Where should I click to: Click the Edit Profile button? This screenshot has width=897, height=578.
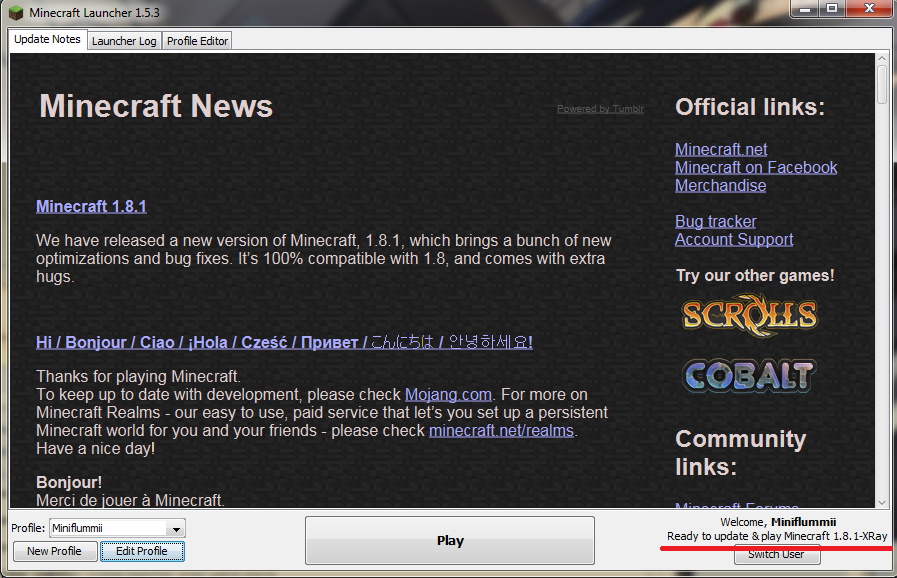click(142, 551)
